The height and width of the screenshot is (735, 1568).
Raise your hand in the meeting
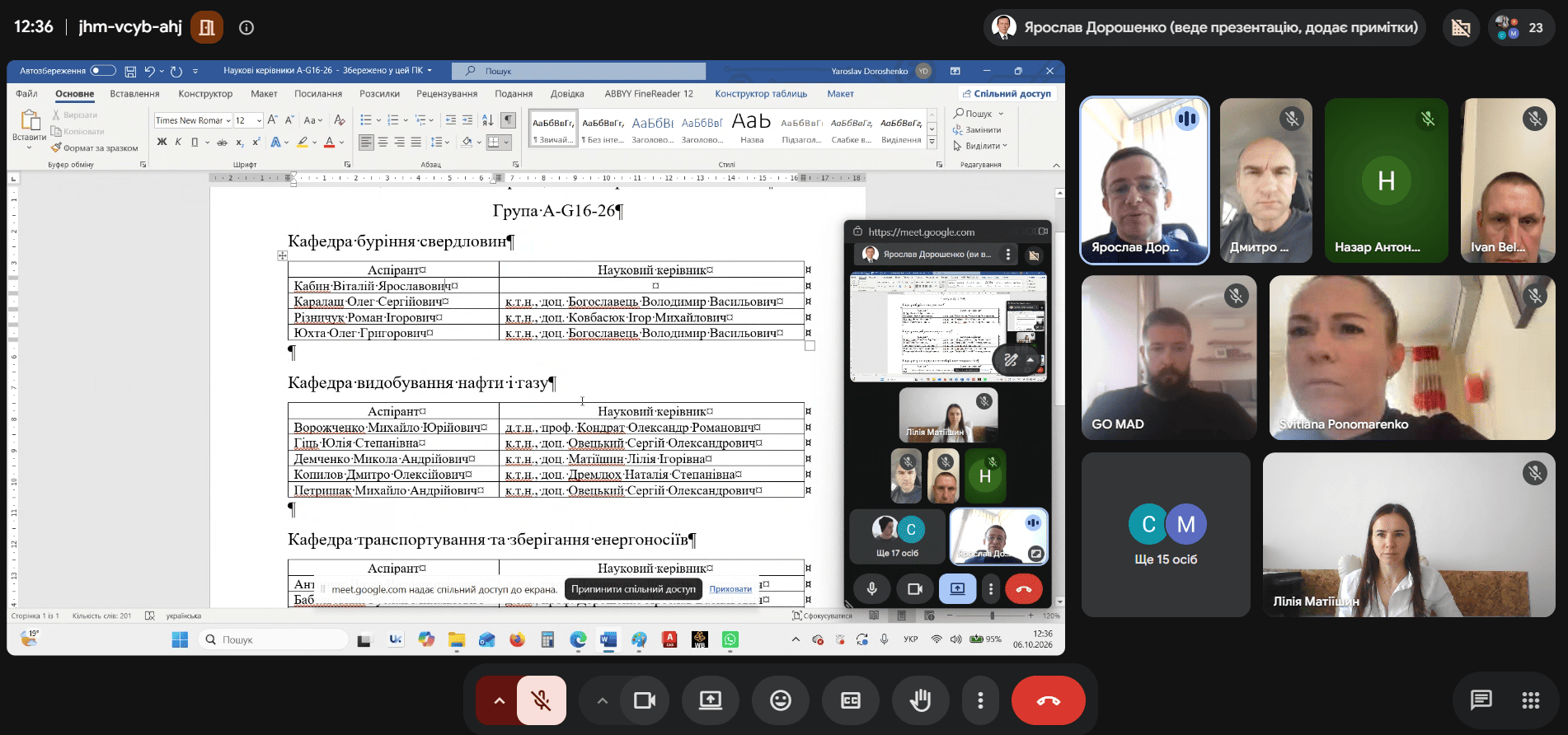coord(920,700)
